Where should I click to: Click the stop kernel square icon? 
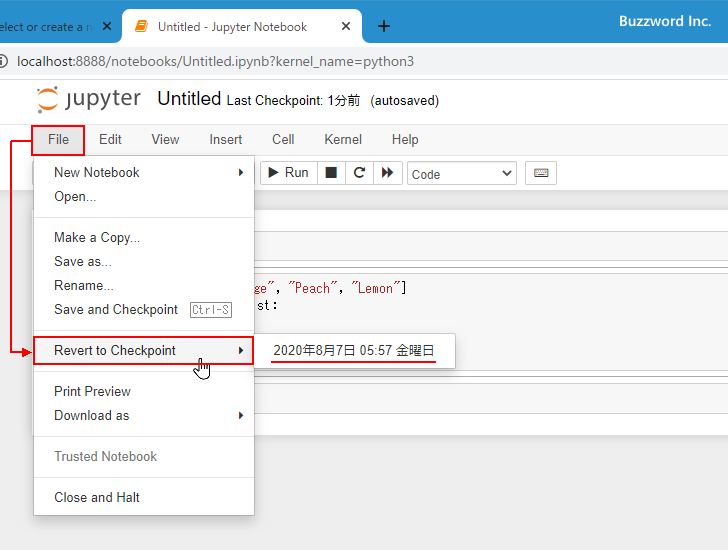[x=331, y=173]
